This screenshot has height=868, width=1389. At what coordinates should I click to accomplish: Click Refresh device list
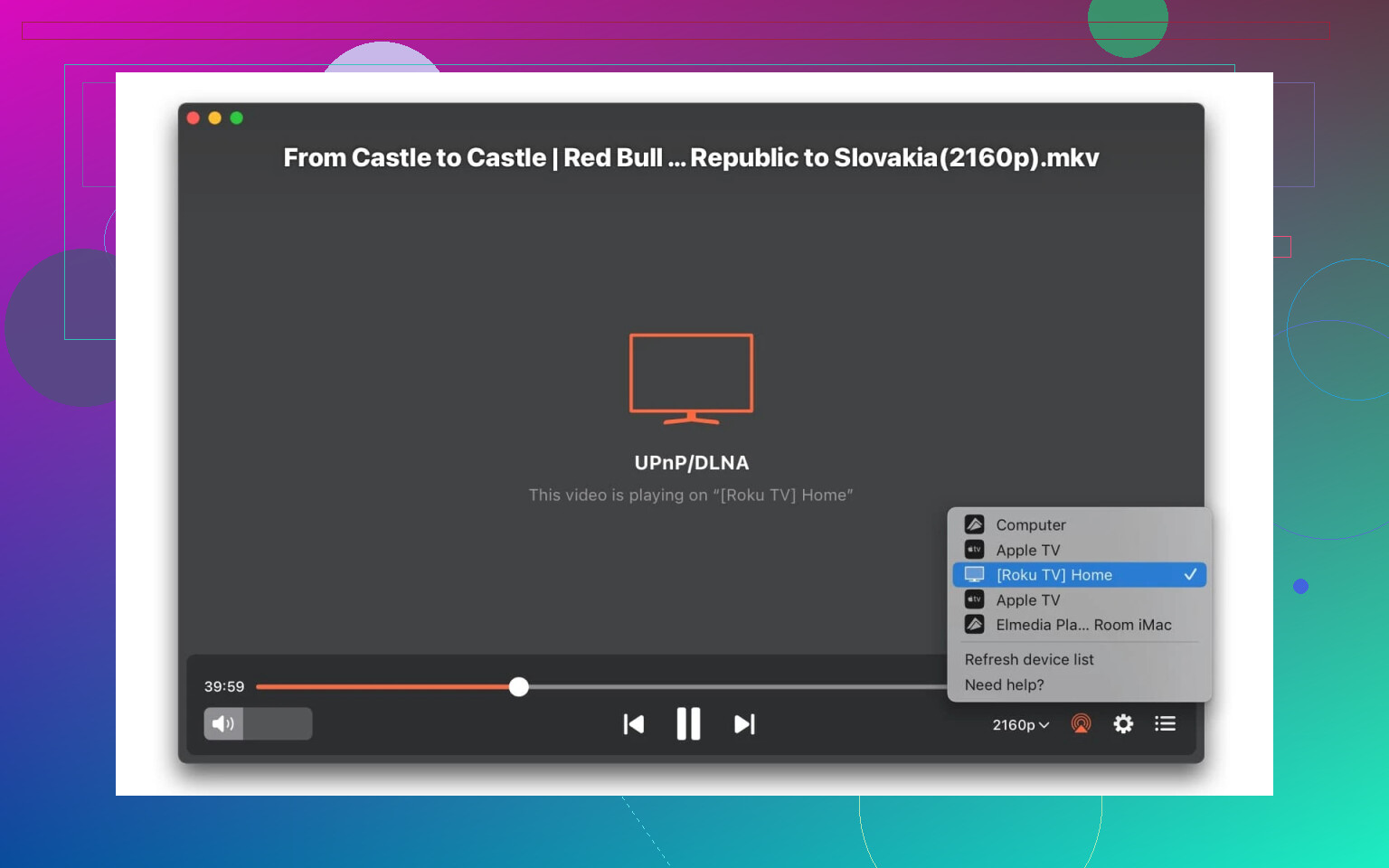[x=1029, y=659]
